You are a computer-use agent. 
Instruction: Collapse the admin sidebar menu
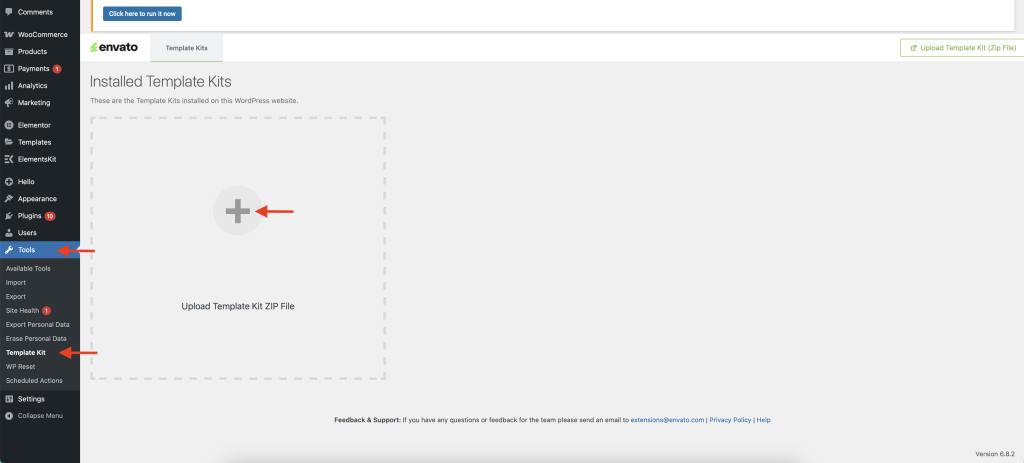tap(40, 415)
